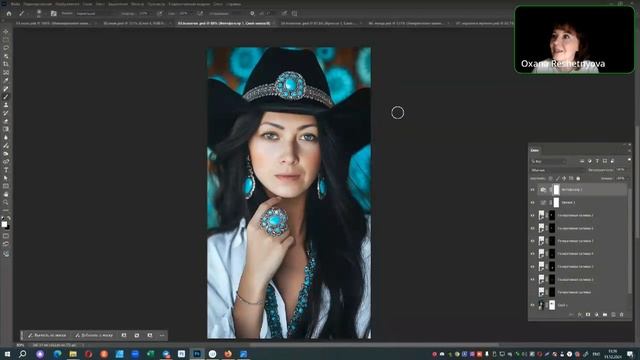Open the Layers panel flyout menu
The width and height of the screenshot is (640, 360).
pos(629,151)
